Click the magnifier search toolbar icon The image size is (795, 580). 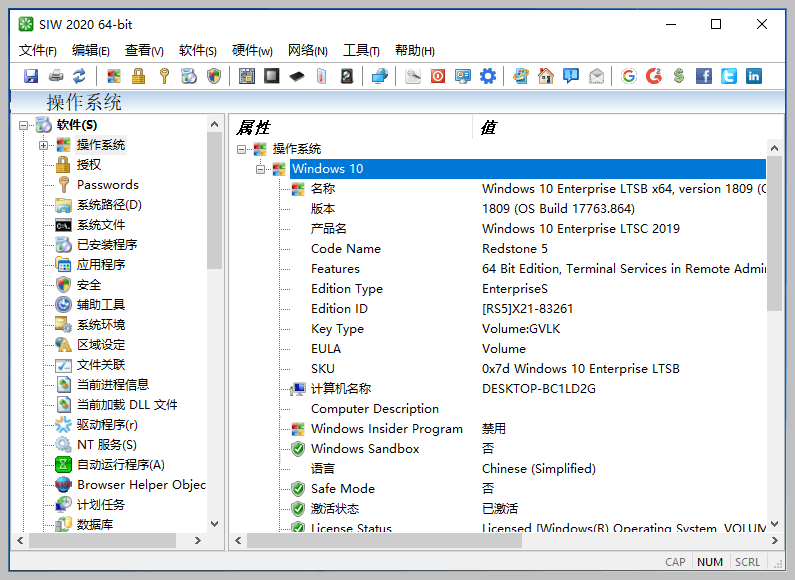point(413,76)
